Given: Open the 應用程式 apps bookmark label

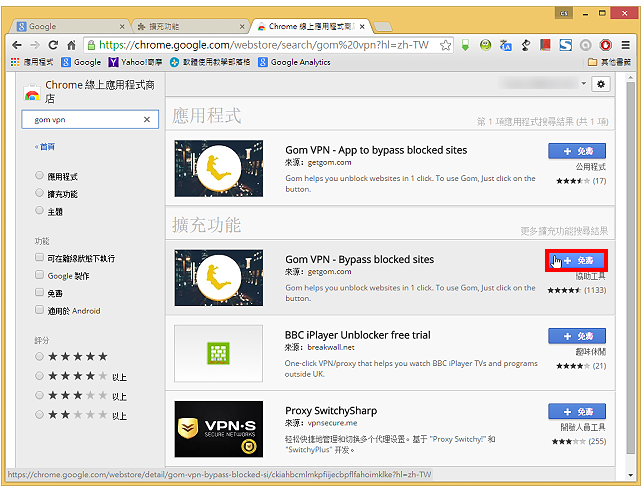Looking at the screenshot, I should point(38,62).
